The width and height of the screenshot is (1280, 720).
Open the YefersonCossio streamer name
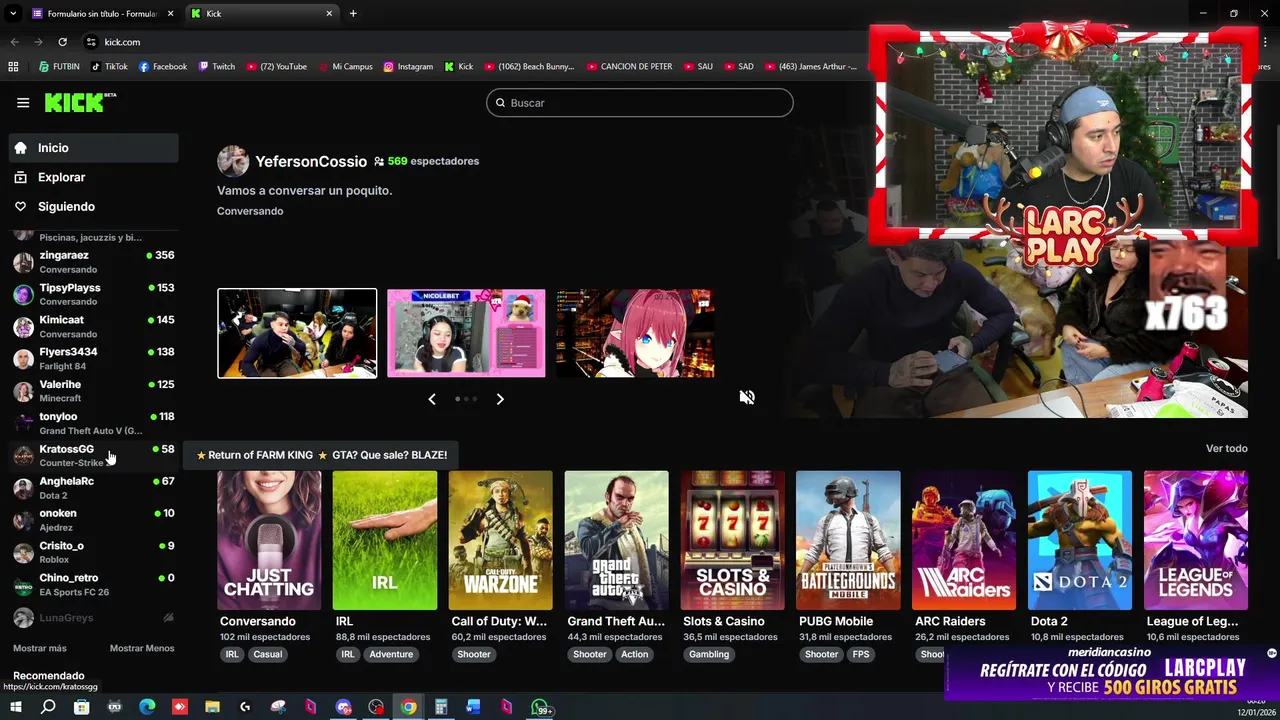click(x=311, y=161)
